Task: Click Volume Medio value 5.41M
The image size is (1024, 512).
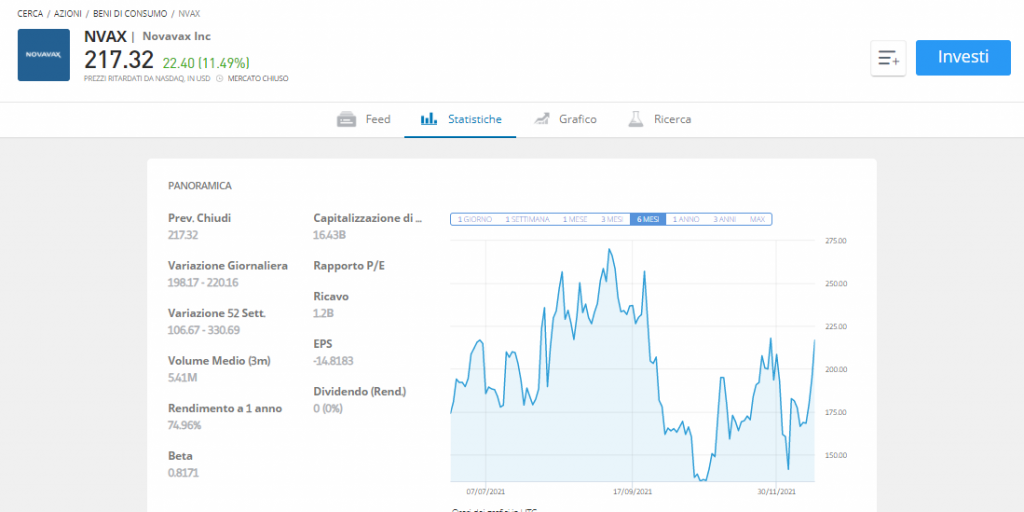Action: coord(182,377)
